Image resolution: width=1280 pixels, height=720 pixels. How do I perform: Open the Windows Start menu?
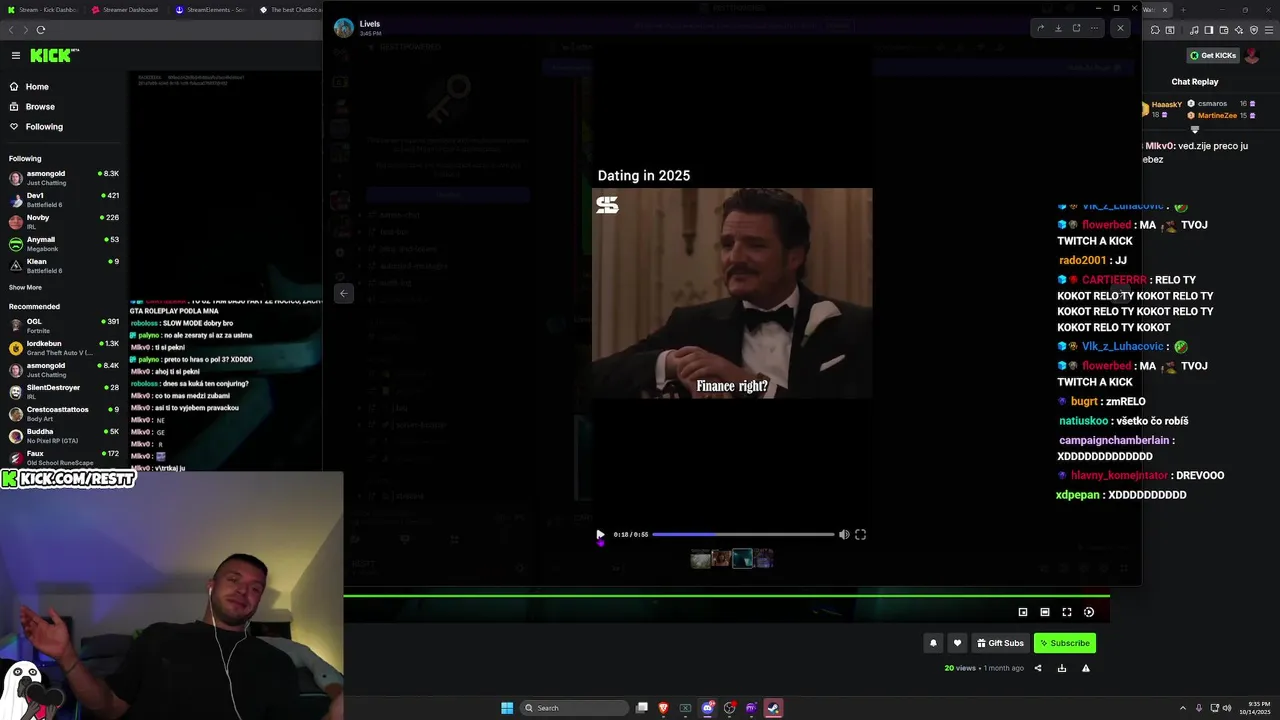point(507,708)
